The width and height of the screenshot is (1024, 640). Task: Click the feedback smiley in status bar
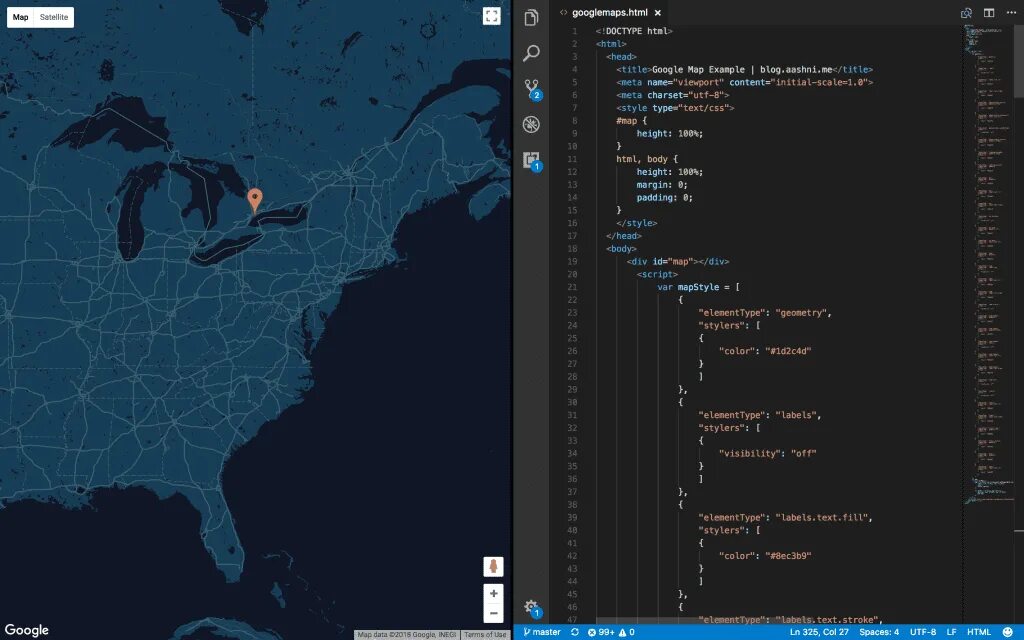(1008, 632)
